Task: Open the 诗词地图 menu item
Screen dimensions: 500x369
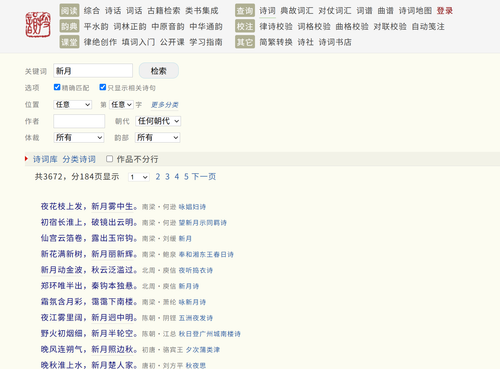Action: pyautogui.click(x=415, y=11)
